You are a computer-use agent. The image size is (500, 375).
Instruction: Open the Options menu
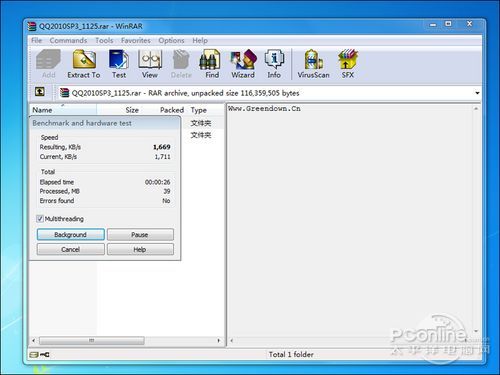coord(171,41)
